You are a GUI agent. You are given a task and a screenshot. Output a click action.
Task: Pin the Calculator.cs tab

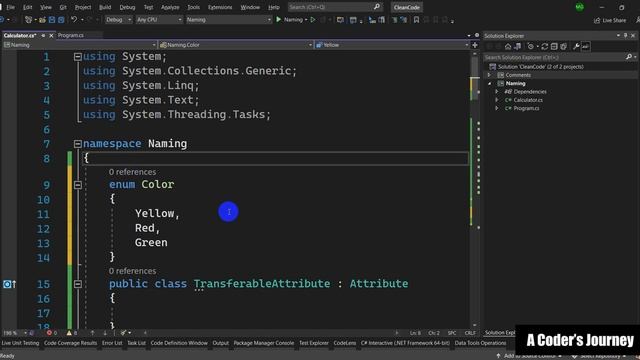click(x=43, y=36)
